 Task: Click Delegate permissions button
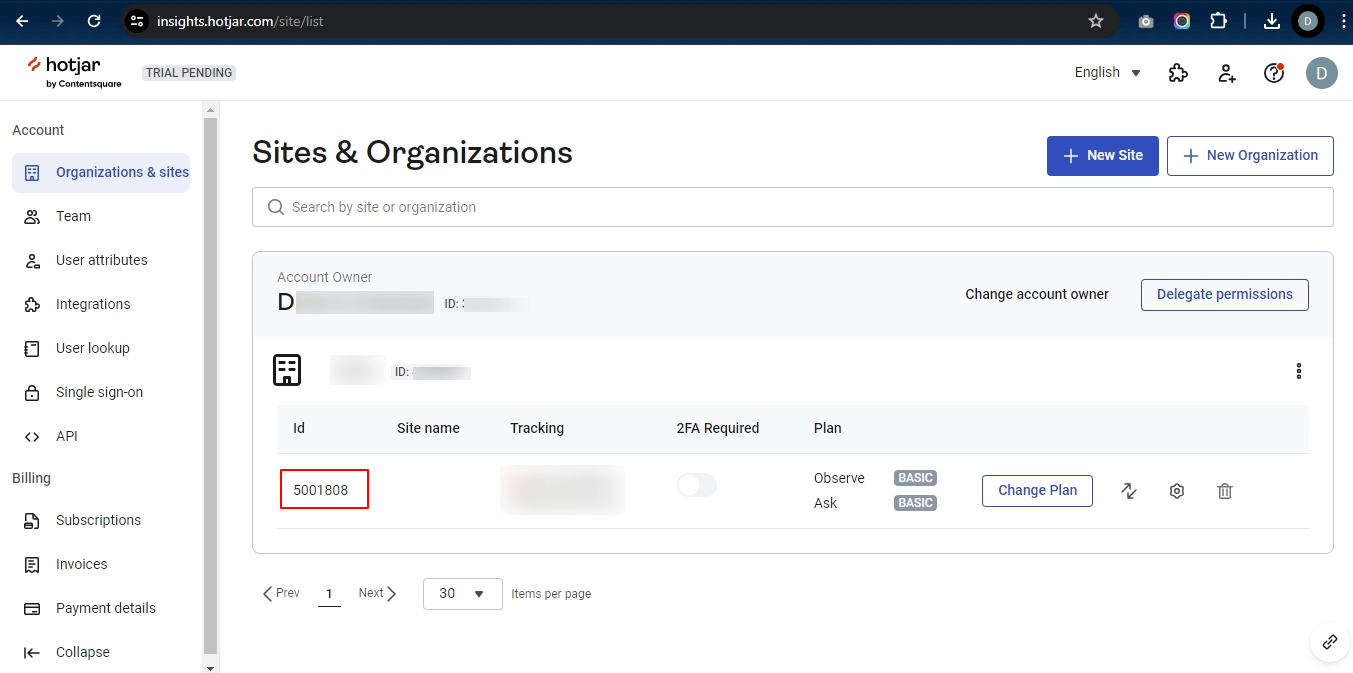pyautogui.click(x=1225, y=295)
